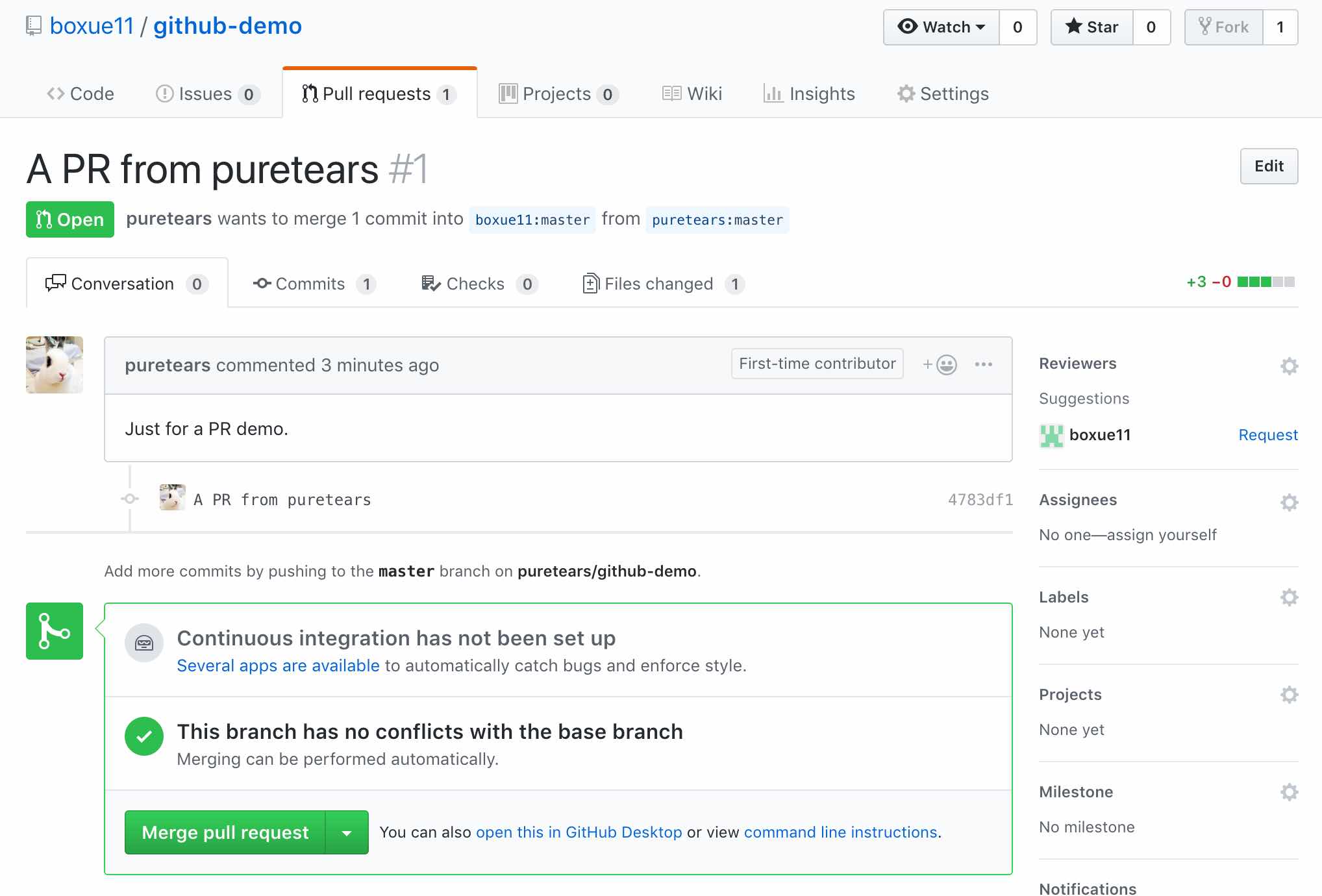
Task: Click puretears' rabbit avatar thumbnail
Action: point(55,365)
